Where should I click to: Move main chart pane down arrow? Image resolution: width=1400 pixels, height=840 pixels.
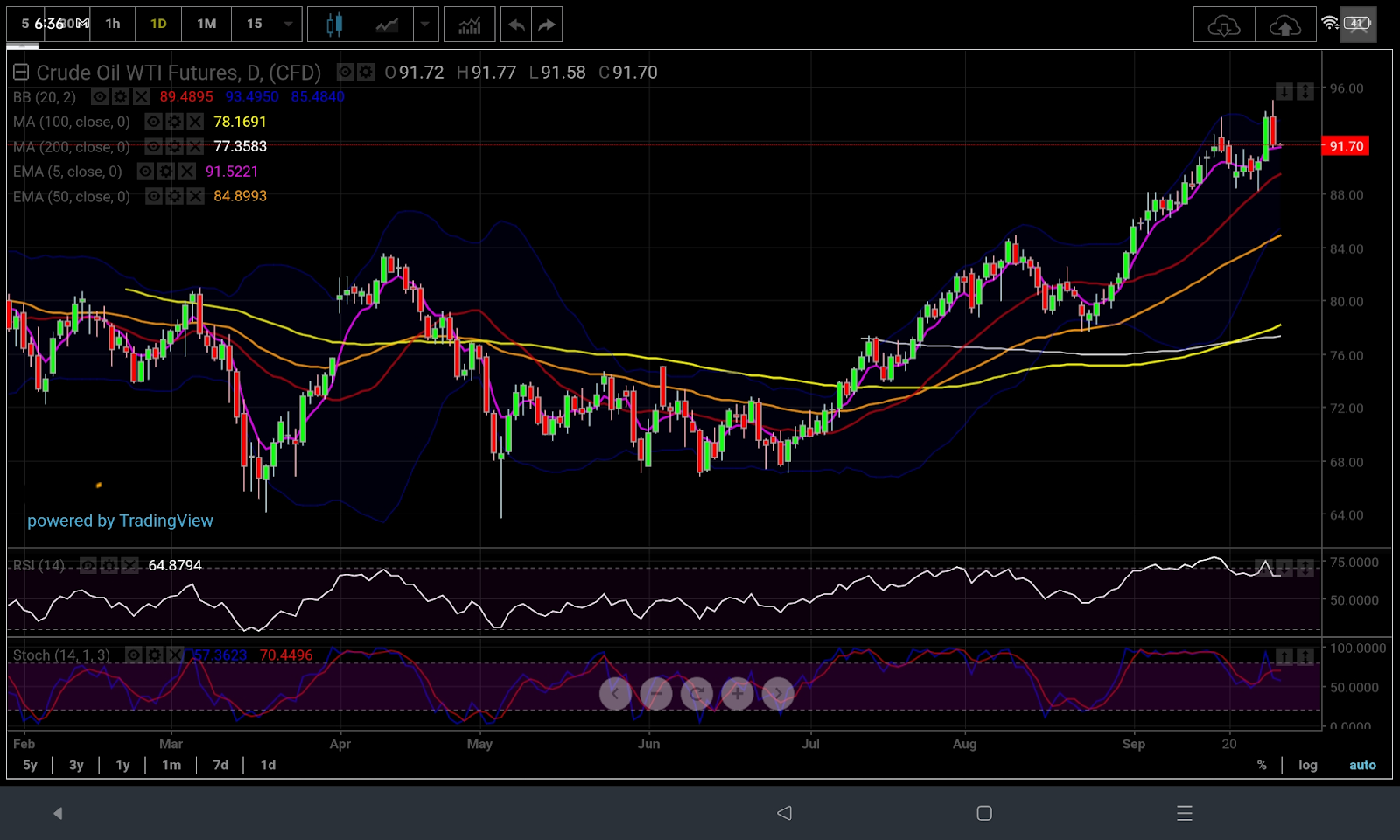pyautogui.click(x=1284, y=91)
